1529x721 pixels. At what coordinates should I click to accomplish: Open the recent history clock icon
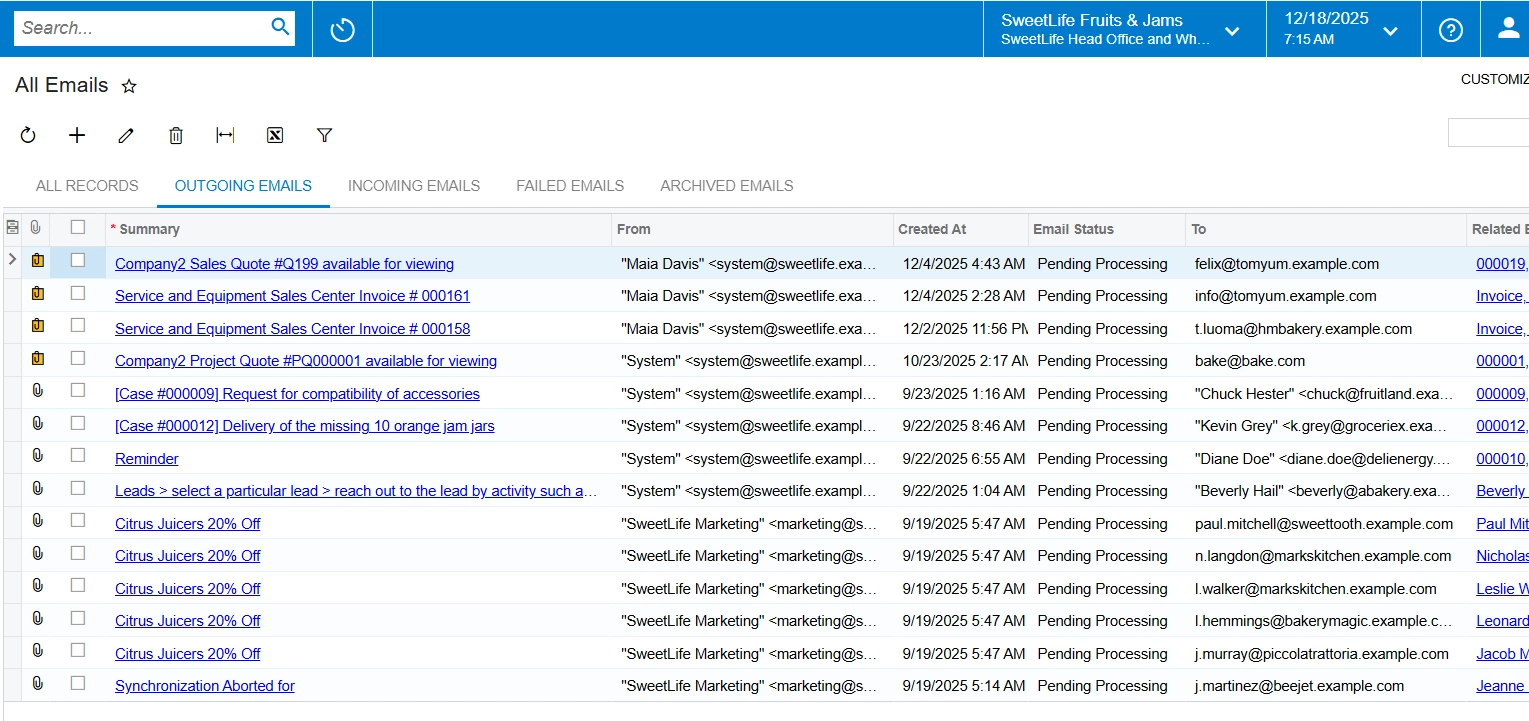pyautogui.click(x=342, y=29)
